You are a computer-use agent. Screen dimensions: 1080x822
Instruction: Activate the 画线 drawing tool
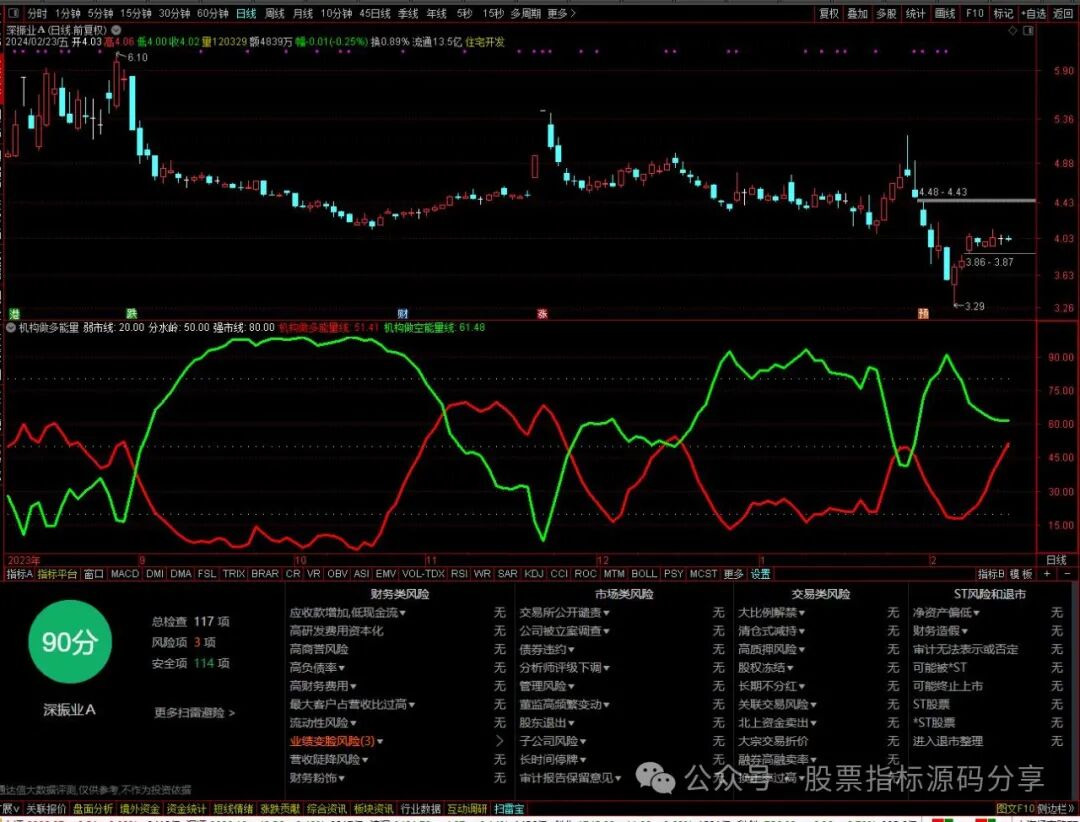[x=945, y=13]
